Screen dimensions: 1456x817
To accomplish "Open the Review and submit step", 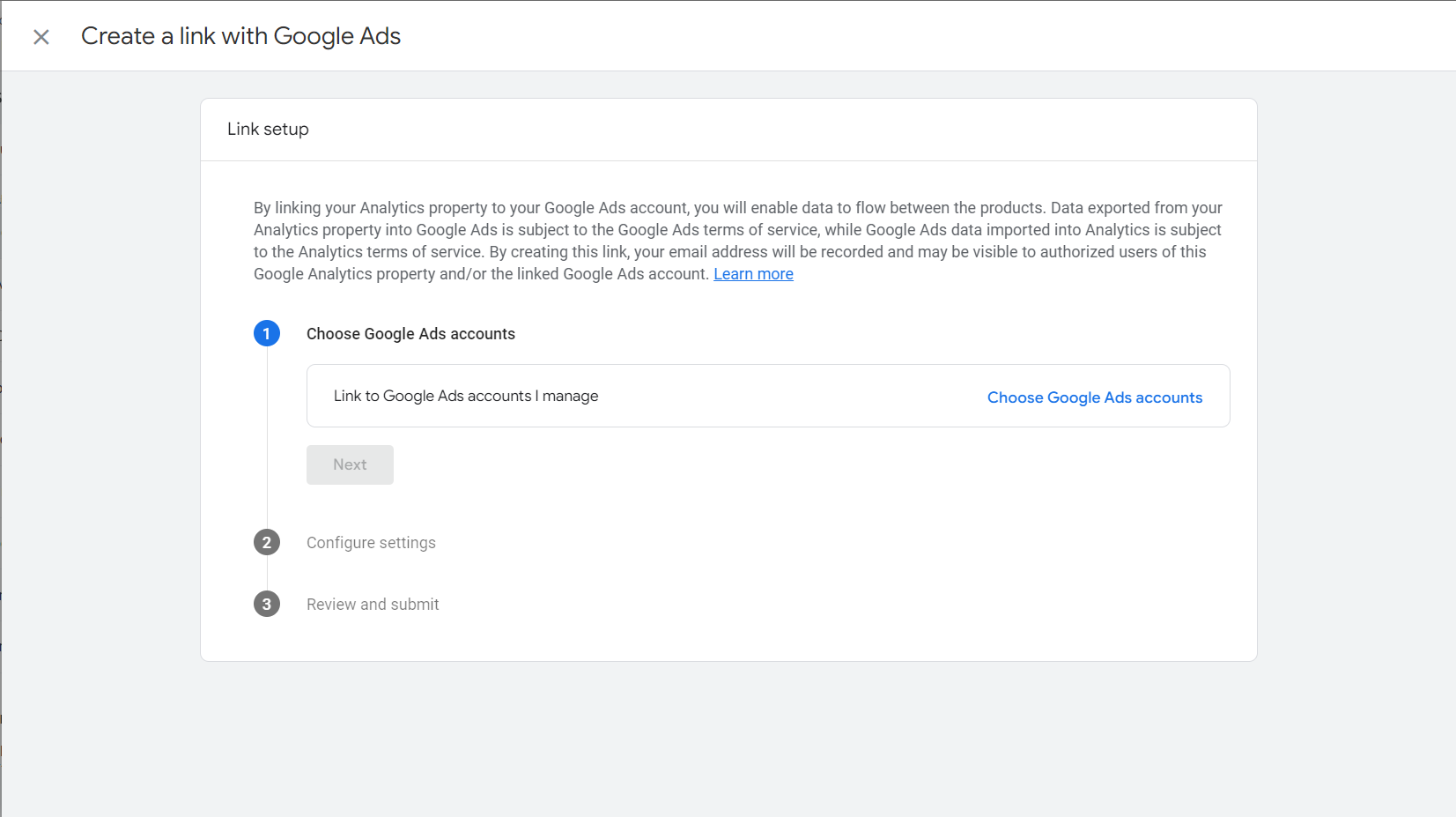I will coord(373,605).
